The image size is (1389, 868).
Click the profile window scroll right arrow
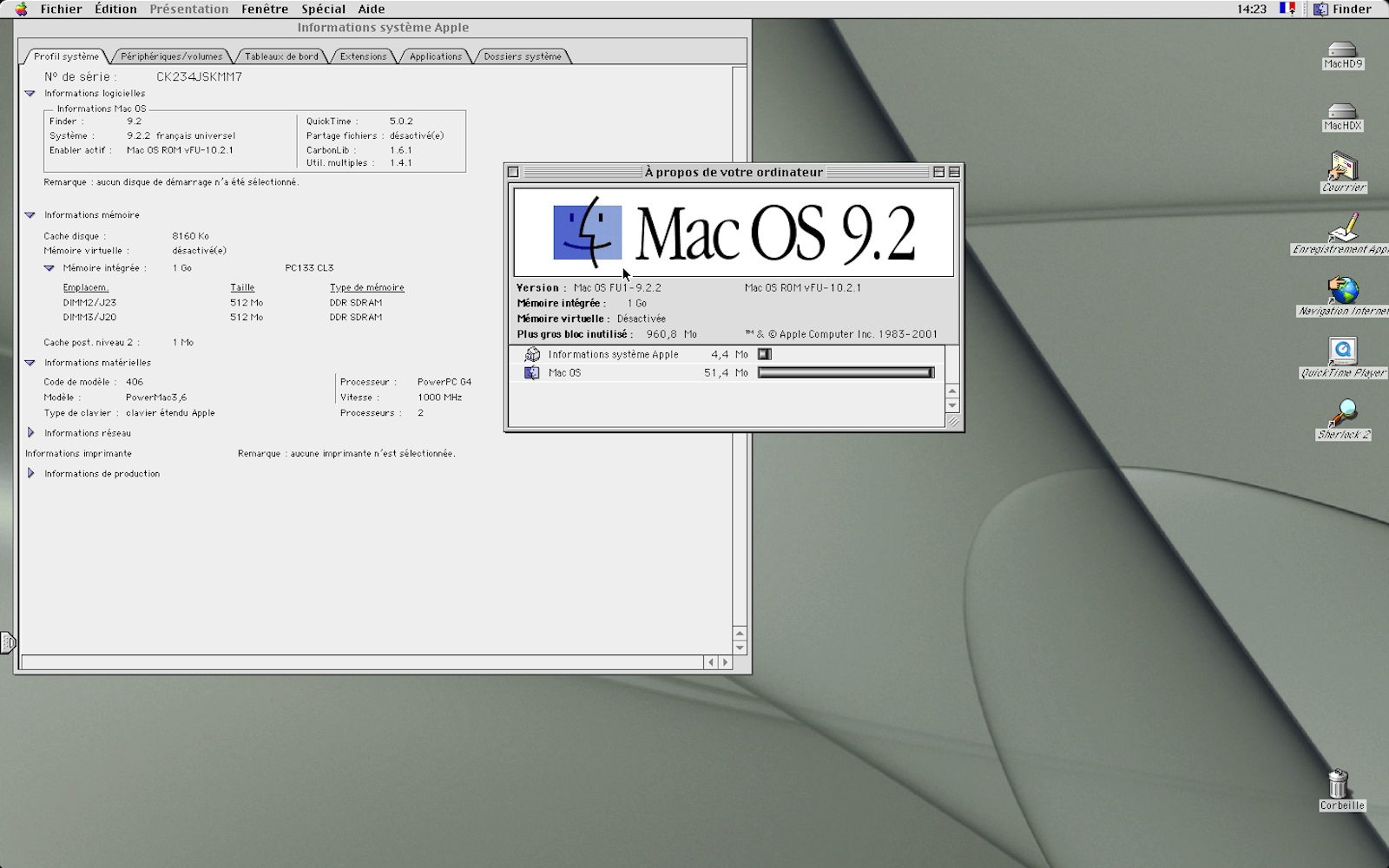(x=725, y=662)
